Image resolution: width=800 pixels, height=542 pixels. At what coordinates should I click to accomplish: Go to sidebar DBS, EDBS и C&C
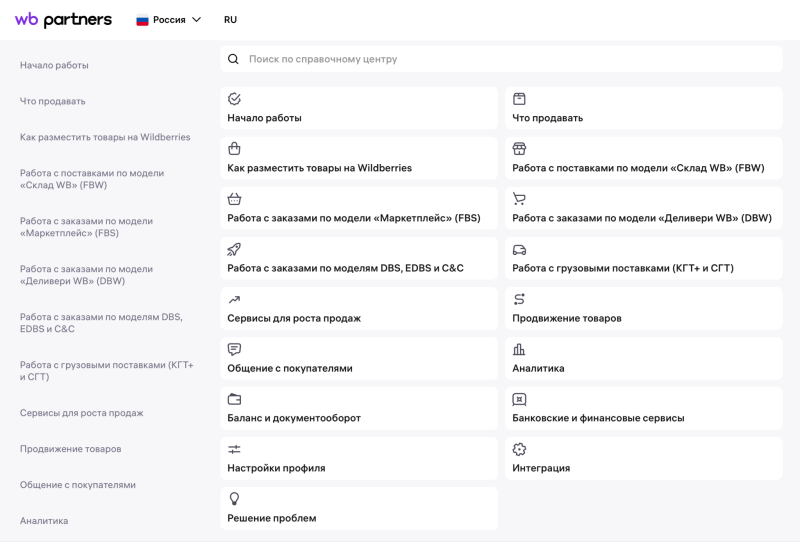pyautogui.click(x=101, y=323)
